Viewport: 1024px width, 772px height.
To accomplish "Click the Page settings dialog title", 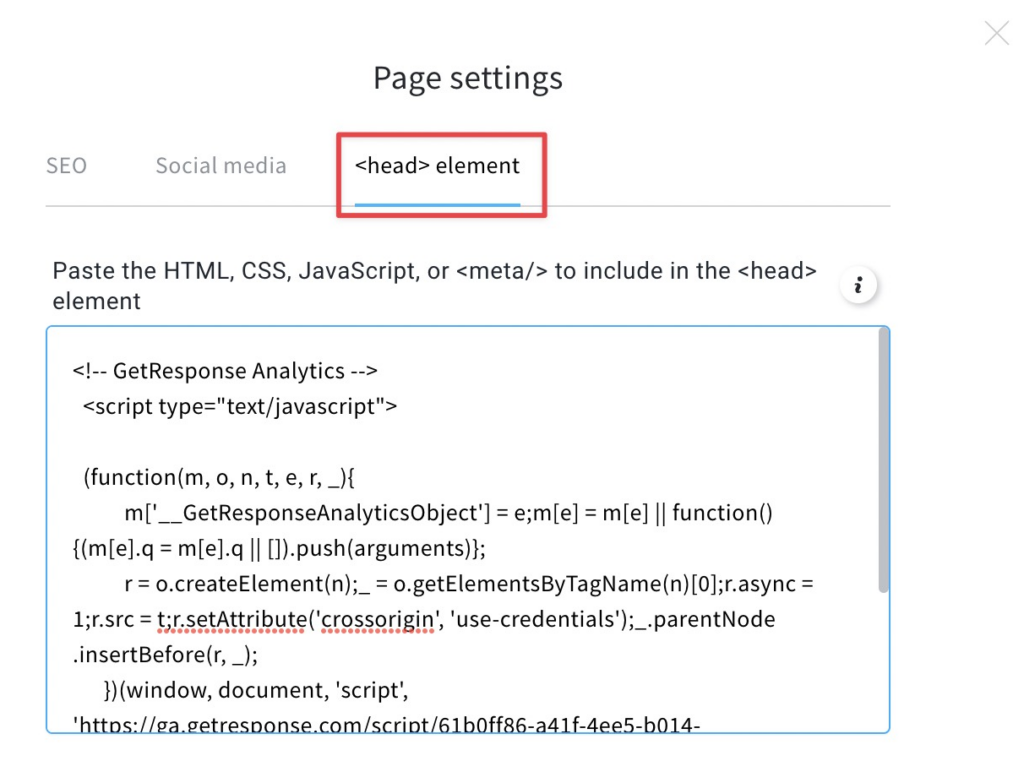I will 466,78.
